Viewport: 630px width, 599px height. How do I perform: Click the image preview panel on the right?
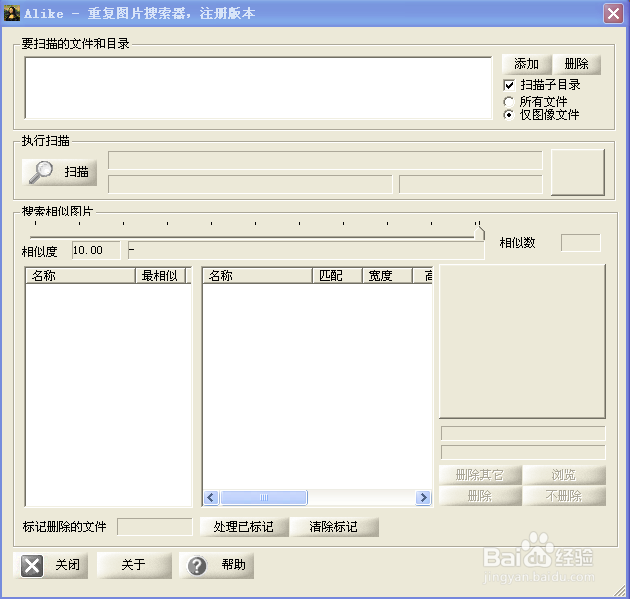point(522,341)
